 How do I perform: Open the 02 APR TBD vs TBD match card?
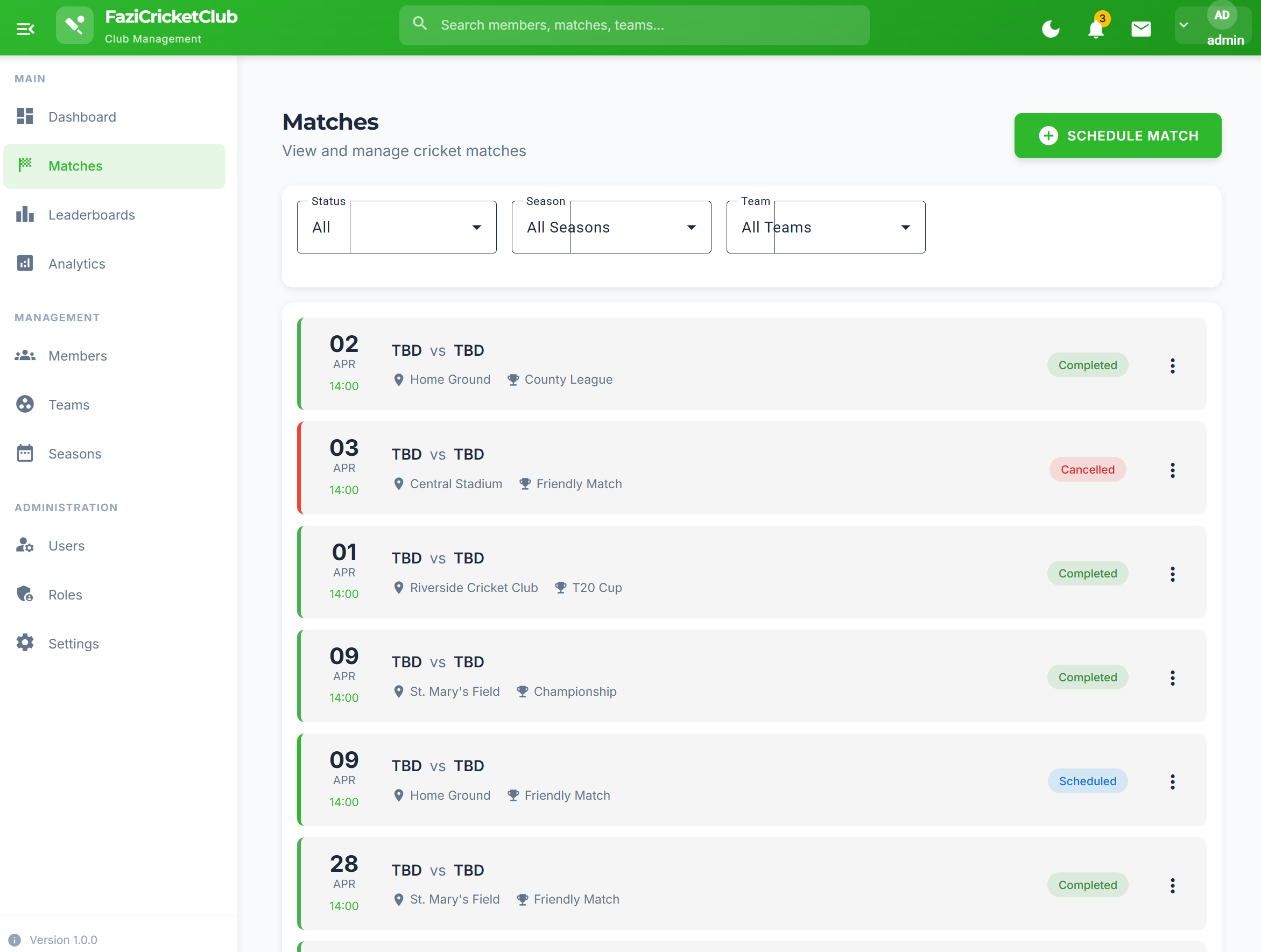(751, 364)
